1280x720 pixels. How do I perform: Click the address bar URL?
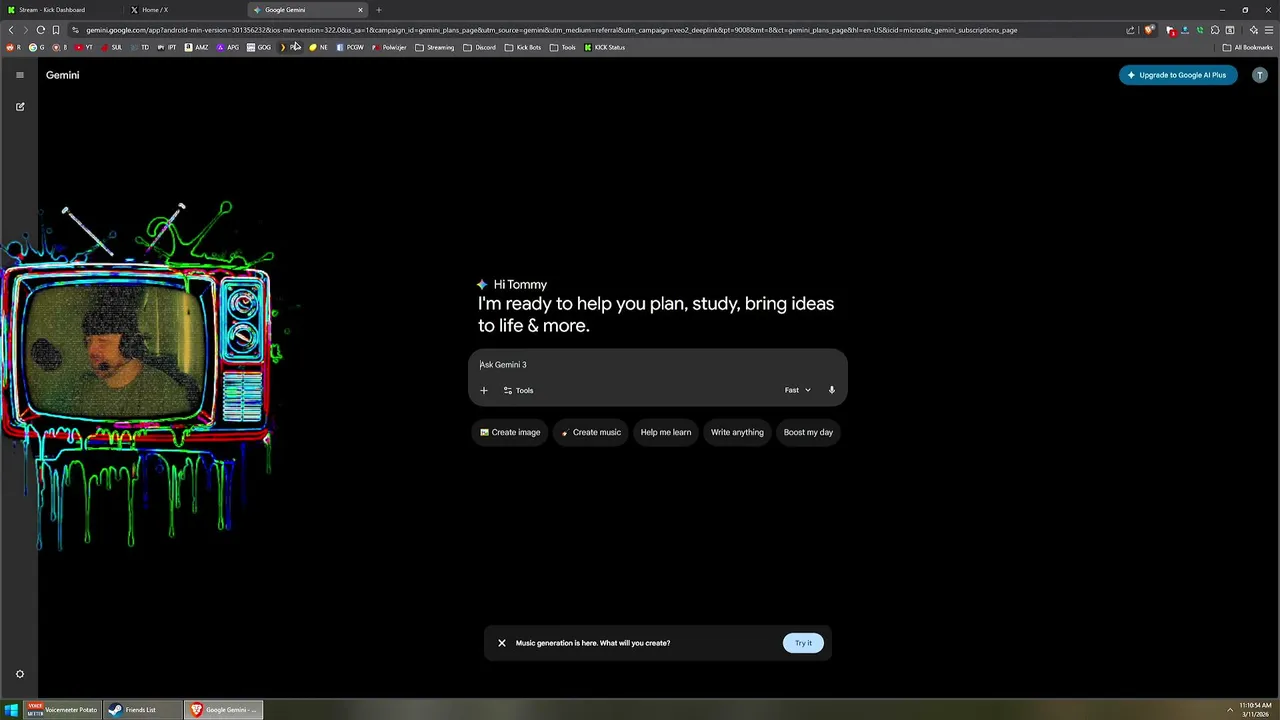[551, 30]
